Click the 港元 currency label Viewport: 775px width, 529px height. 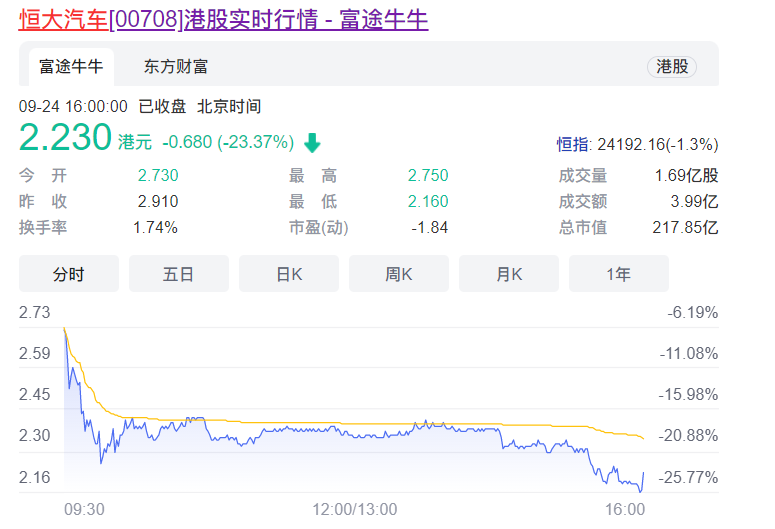(135, 142)
